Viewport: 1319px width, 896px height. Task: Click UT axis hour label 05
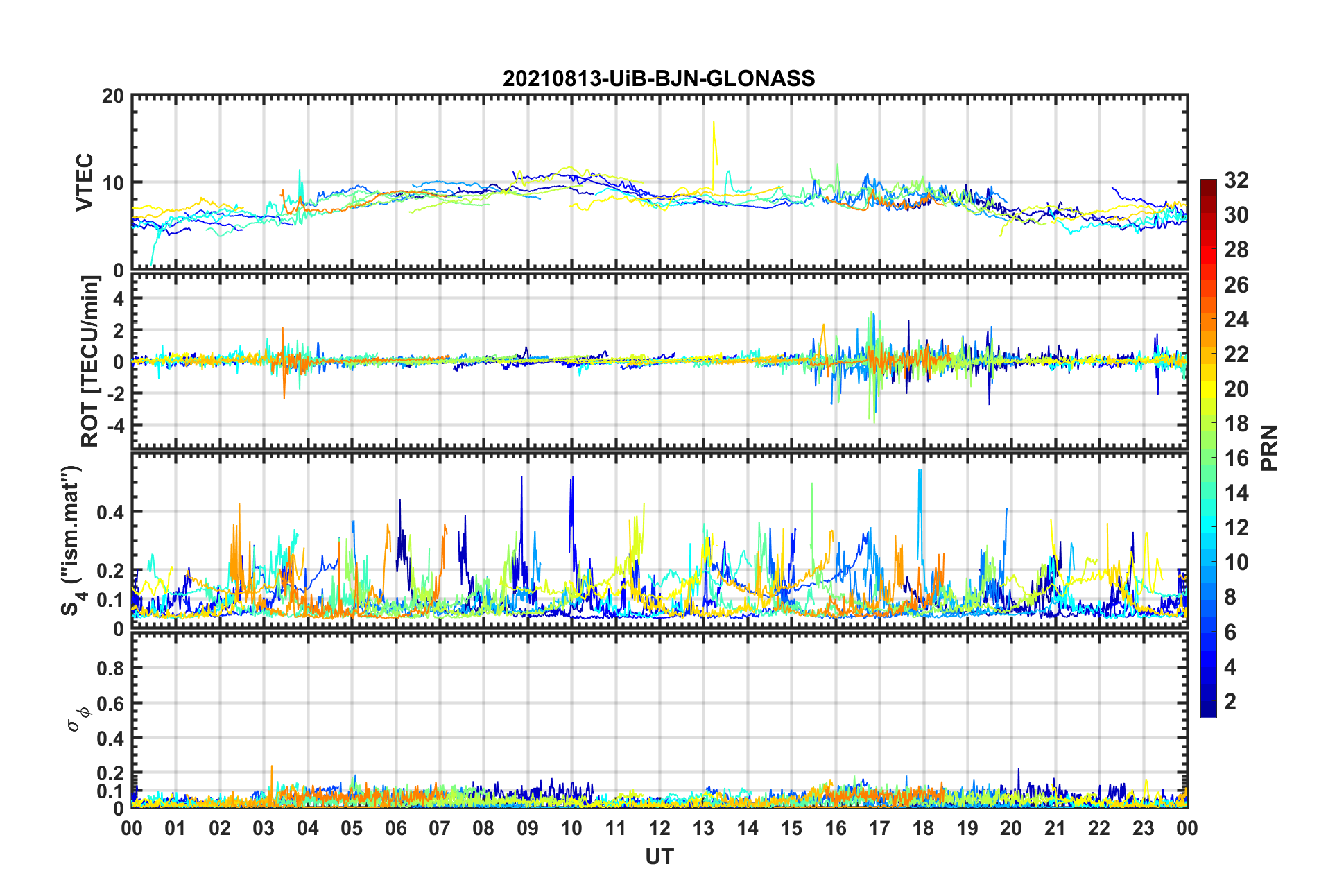tap(352, 828)
